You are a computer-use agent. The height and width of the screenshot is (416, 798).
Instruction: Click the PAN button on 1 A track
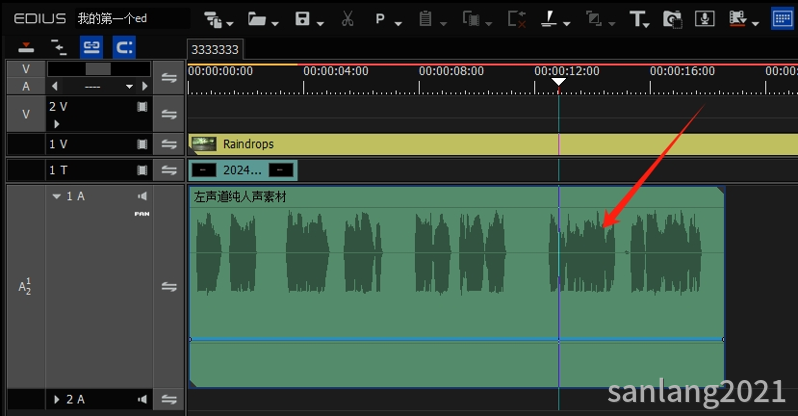(141, 214)
